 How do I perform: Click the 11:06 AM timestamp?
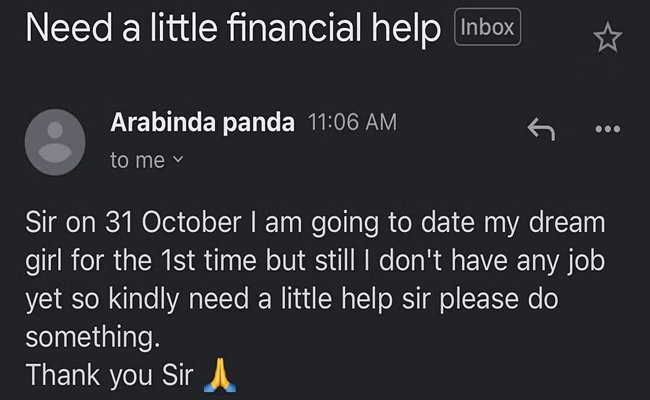click(352, 122)
